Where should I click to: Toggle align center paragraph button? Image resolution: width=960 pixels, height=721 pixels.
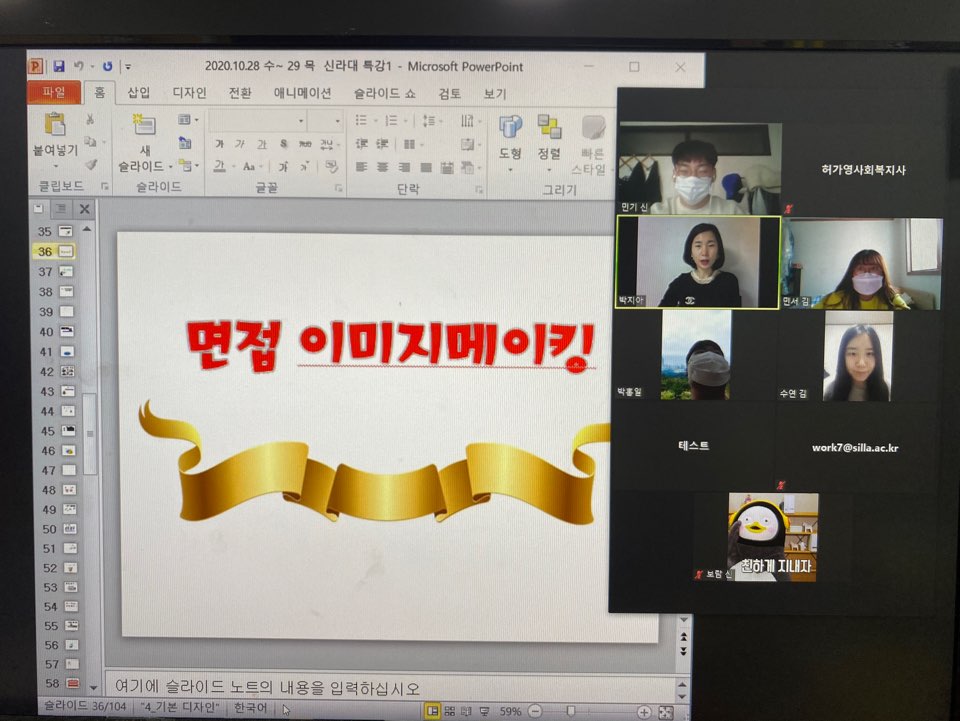(x=383, y=166)
